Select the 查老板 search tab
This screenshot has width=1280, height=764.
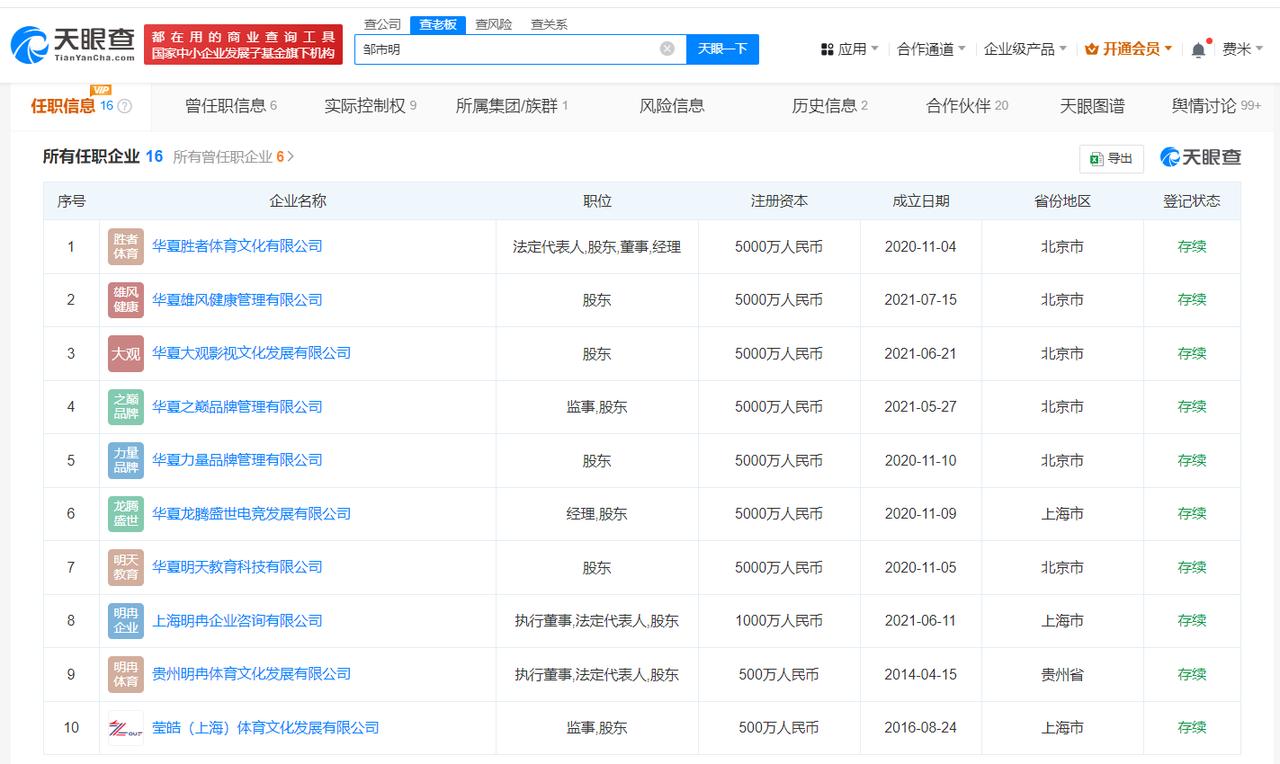tap(438, 25)
